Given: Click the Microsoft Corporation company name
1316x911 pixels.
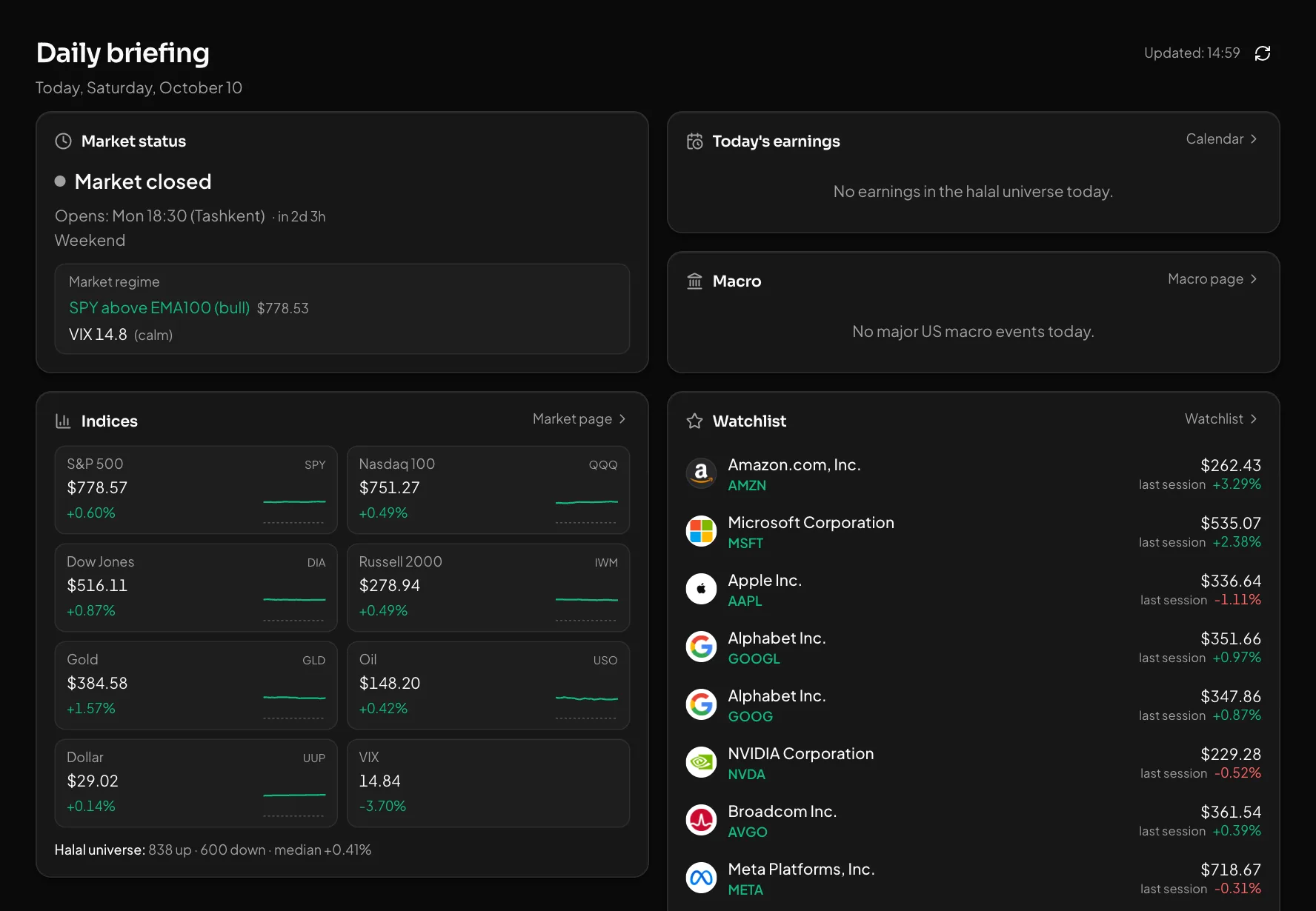Looking at the screenshot, I should coord(811,522).
